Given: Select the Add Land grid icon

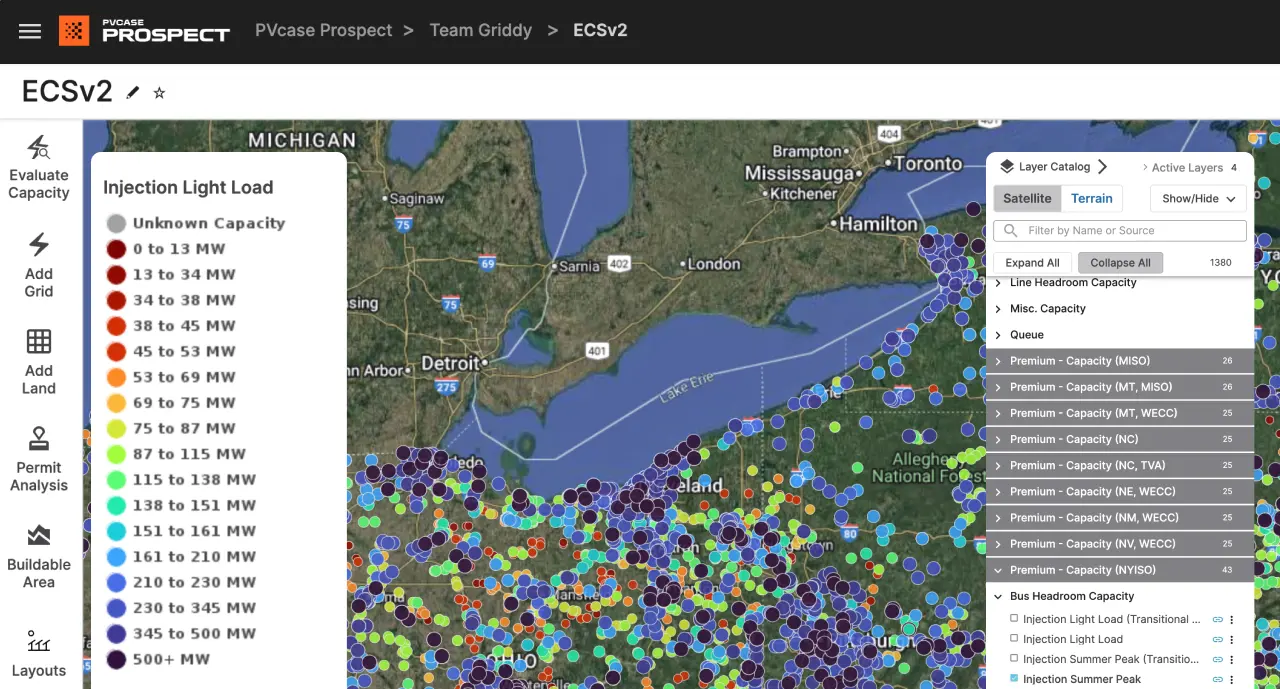Looking at the screenshot, I should pyautogui.click(x=39, y=342).
